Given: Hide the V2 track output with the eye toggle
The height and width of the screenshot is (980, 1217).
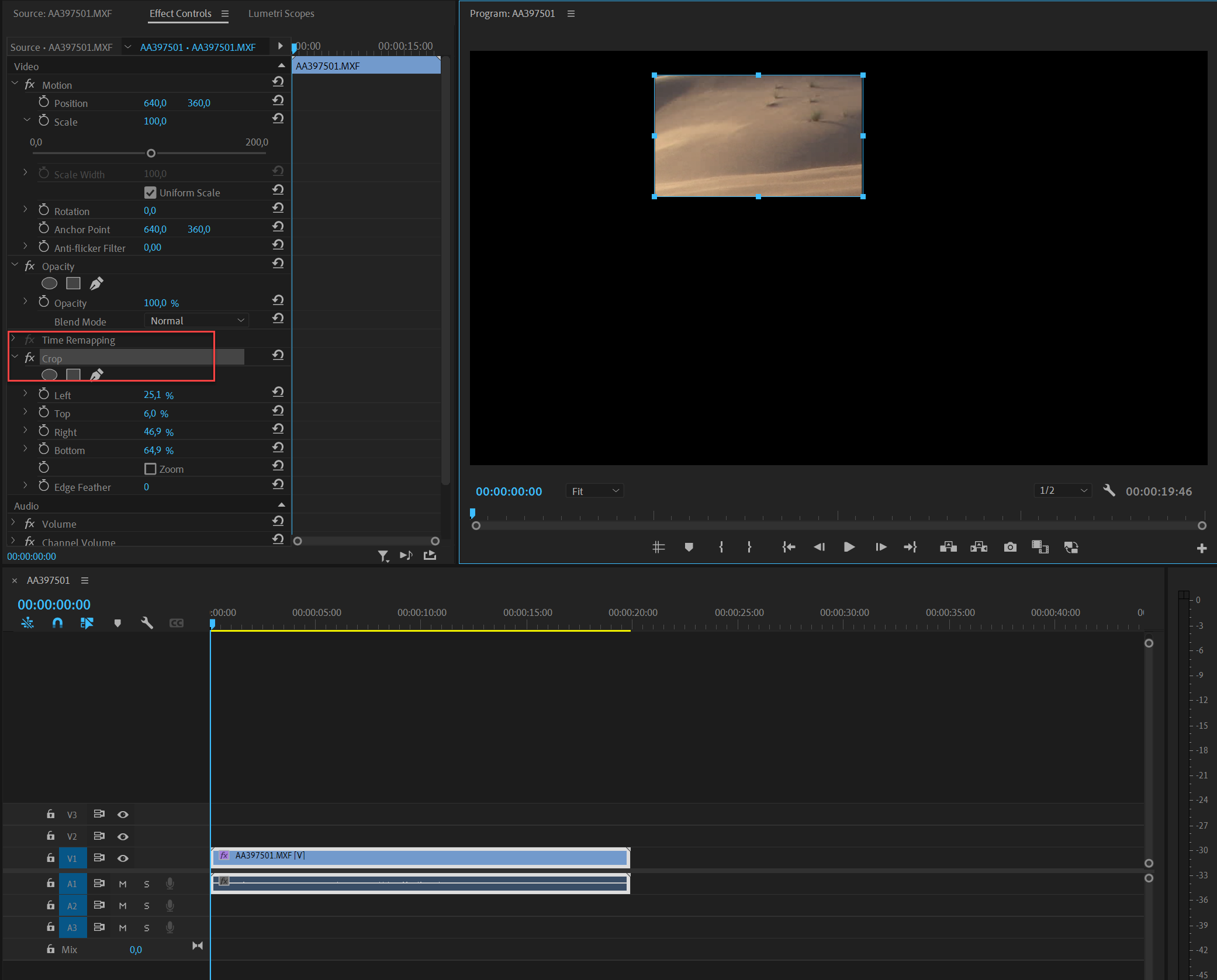Looking at the screenshot, I should (x=123, y=836).
